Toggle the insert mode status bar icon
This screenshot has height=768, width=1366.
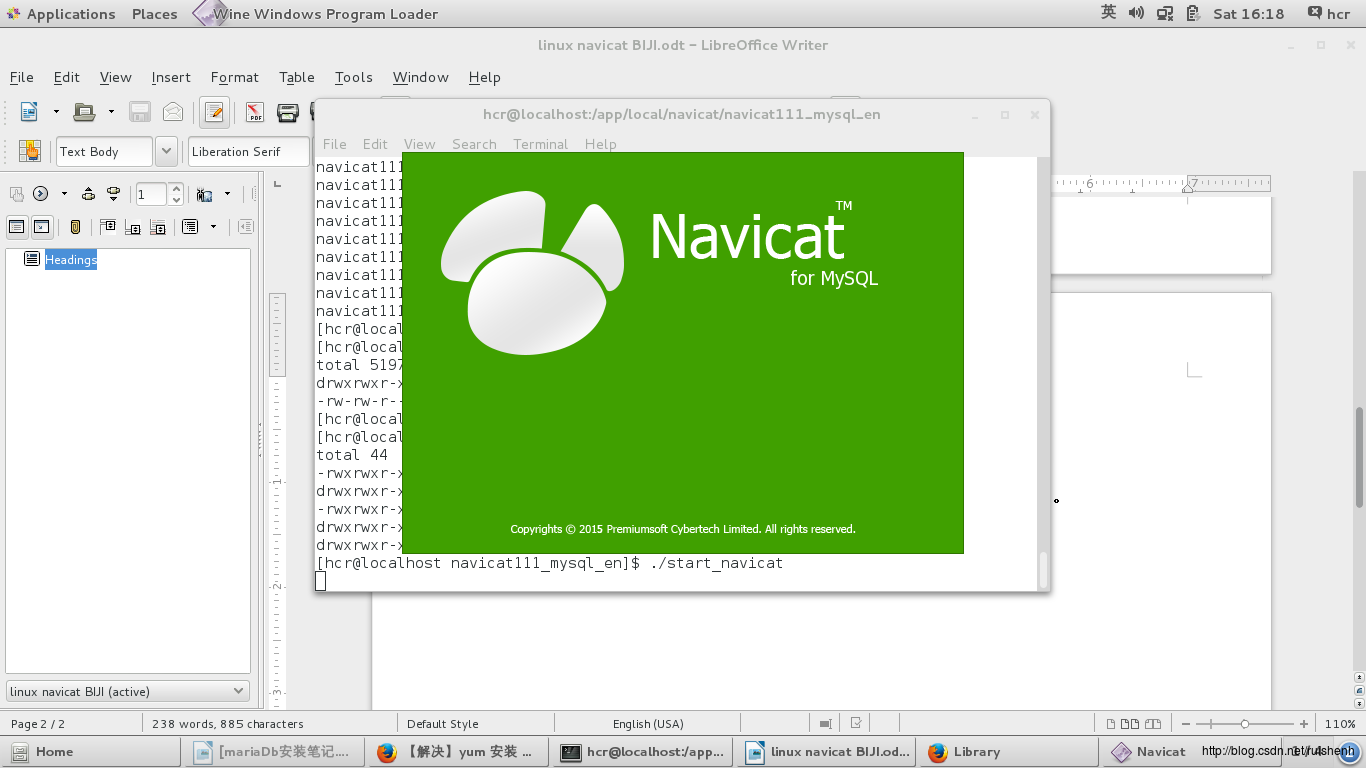pos(825,723)
